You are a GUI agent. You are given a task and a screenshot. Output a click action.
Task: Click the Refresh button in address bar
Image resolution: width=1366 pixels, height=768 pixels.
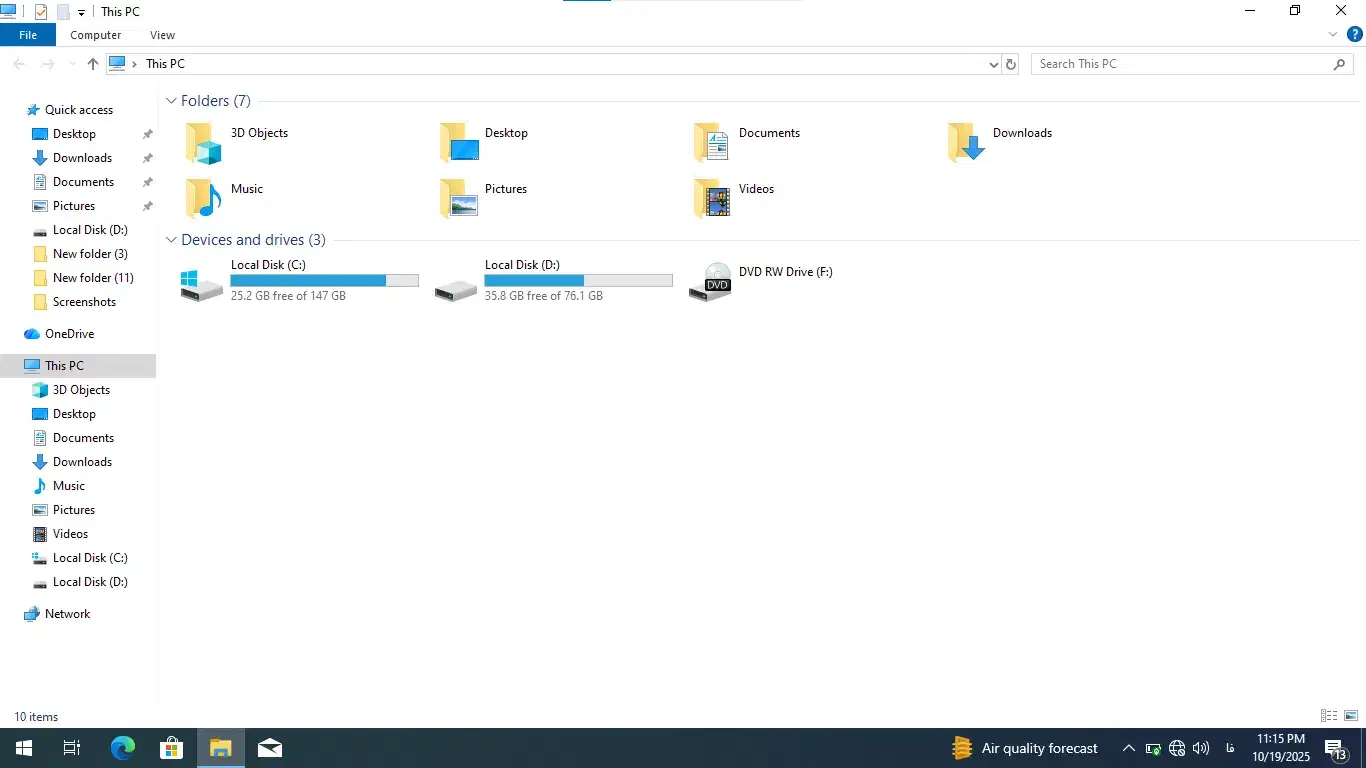[1010, 64]
